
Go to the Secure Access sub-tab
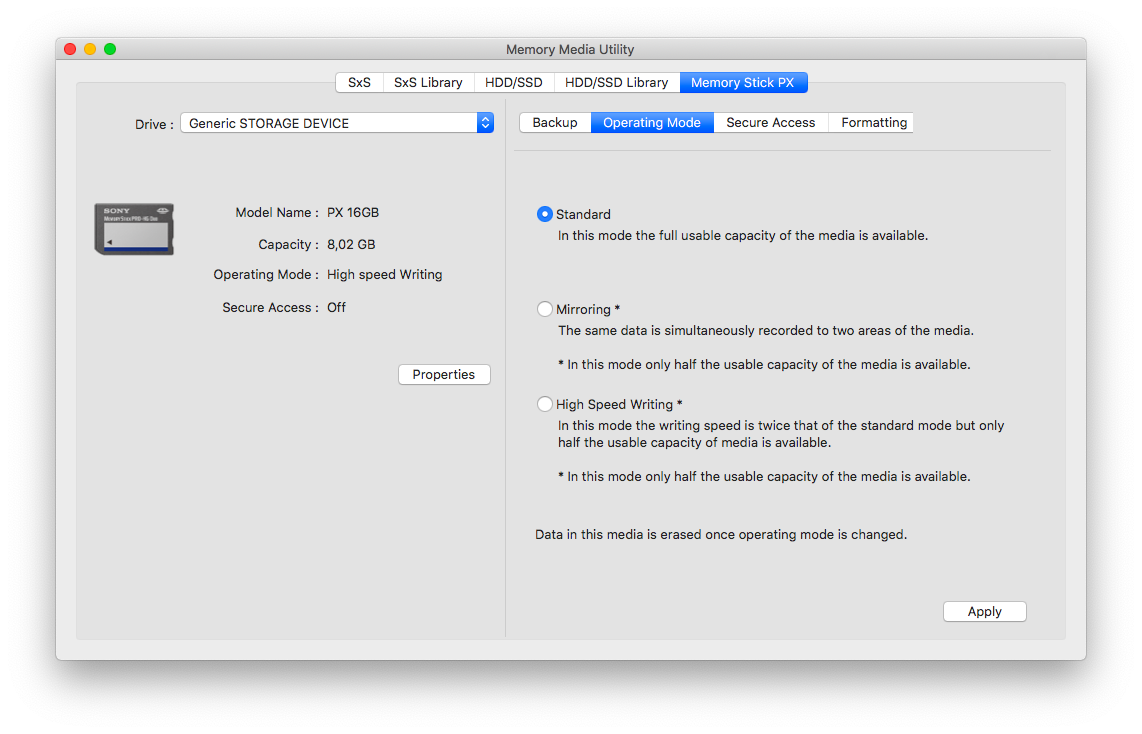pyautogui.click(x=771, y=122)
